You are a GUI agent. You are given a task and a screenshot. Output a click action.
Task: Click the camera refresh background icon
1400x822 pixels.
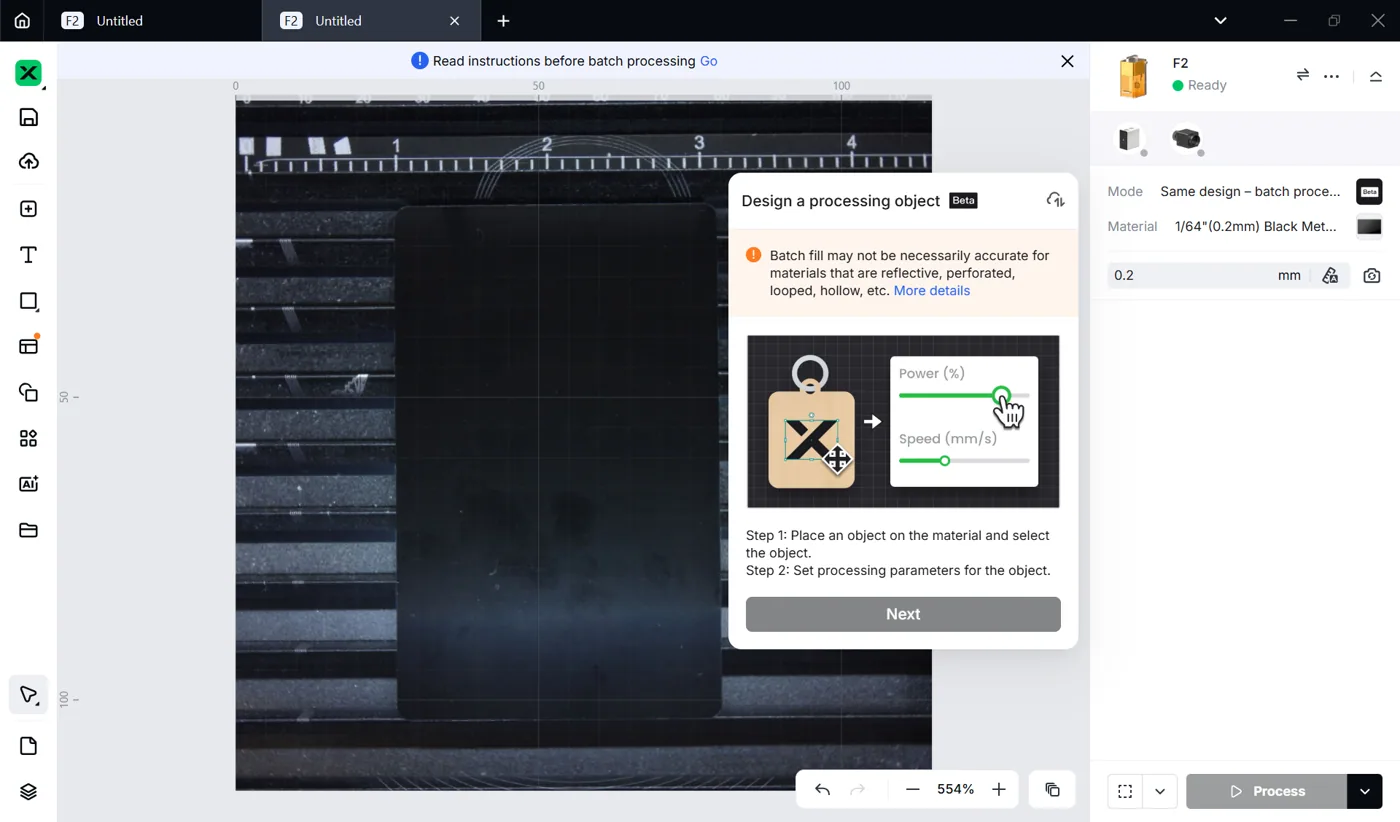point(1371,275)
